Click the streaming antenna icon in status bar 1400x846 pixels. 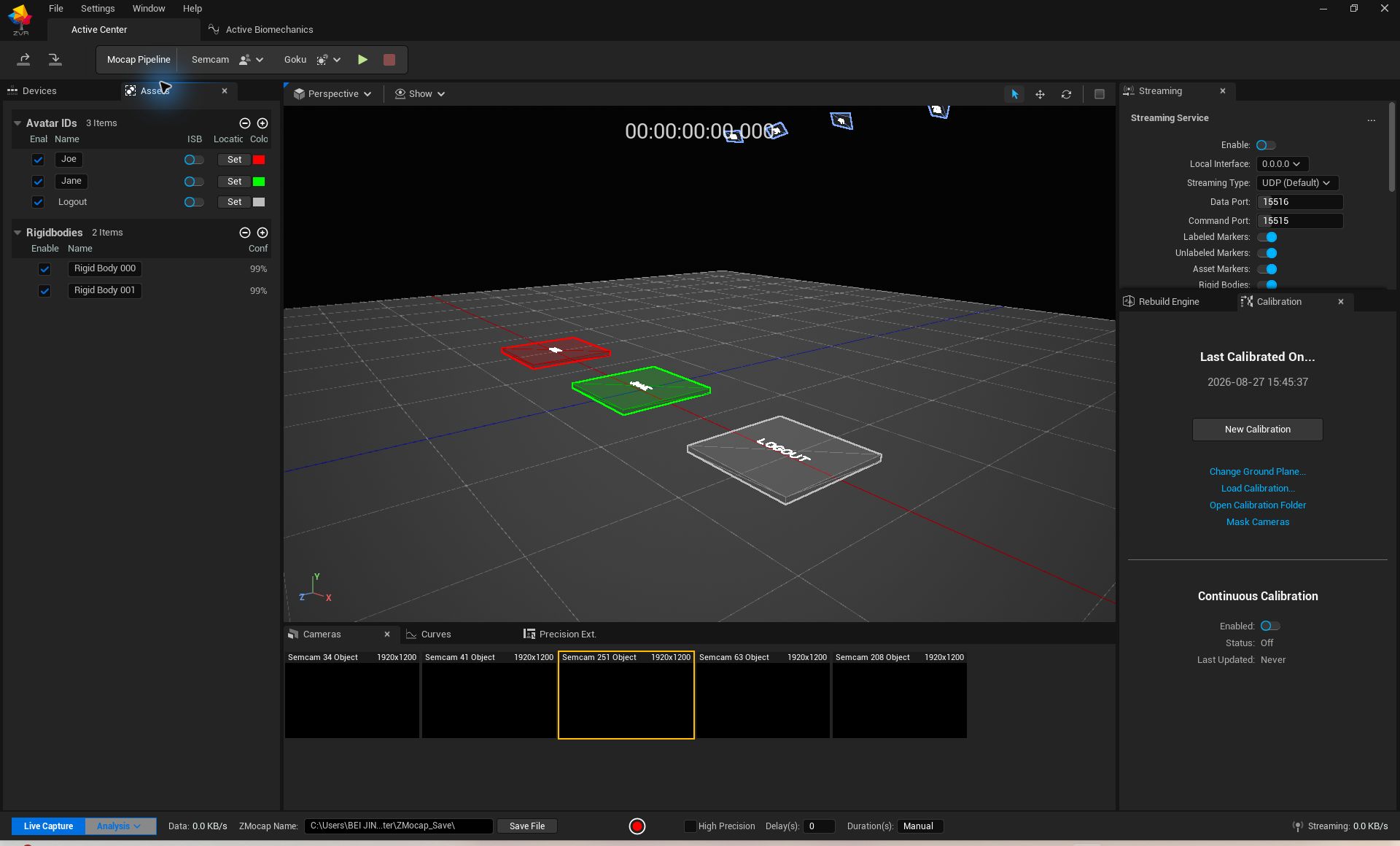click(x=1298, y=826)
